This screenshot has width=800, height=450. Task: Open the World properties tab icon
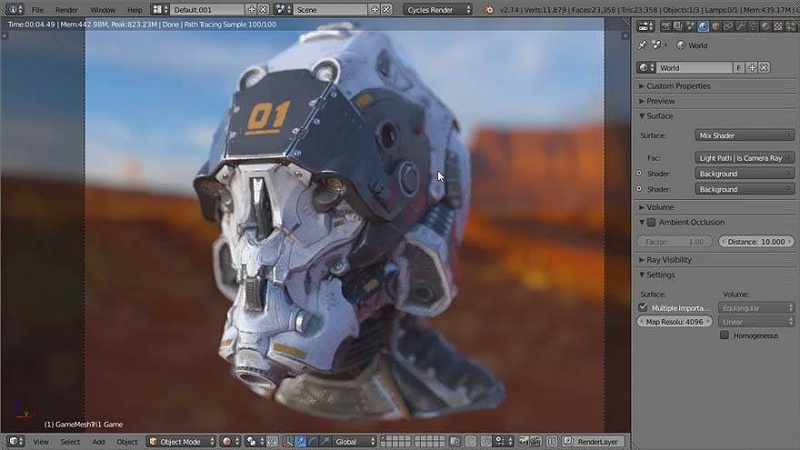tap(703, 26)
